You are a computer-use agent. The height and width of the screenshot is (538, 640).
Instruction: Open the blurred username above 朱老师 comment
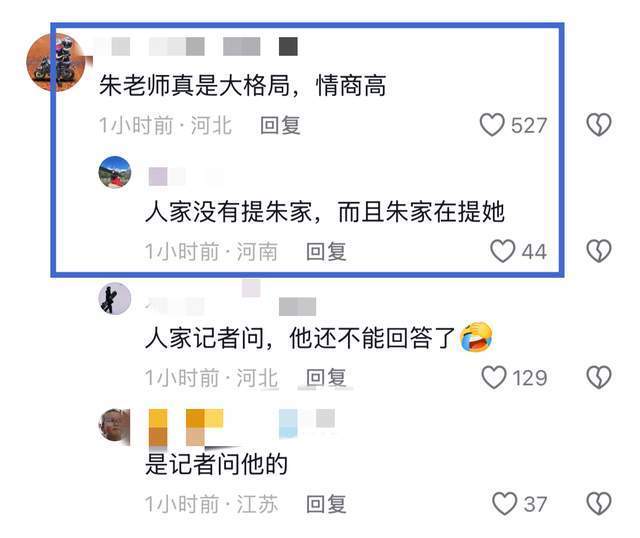pos(198,47)
